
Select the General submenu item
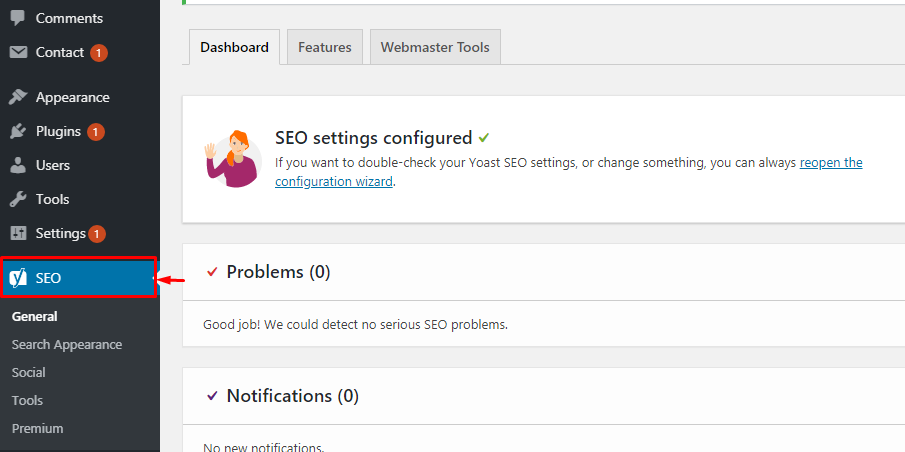35,316
